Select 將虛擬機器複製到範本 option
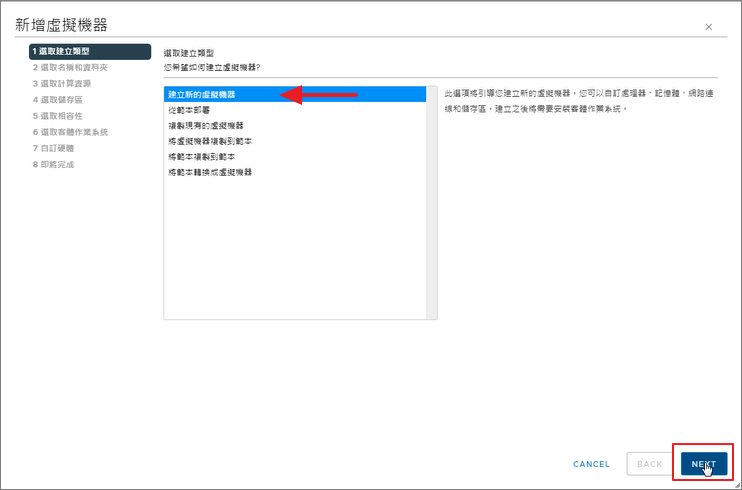The image size is (742, 490). 295,141
